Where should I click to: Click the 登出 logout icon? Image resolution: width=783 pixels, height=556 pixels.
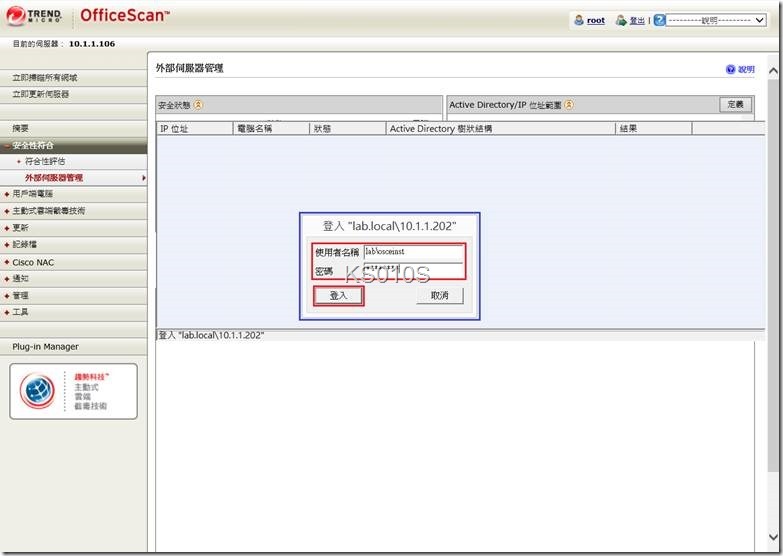(621, 20)
